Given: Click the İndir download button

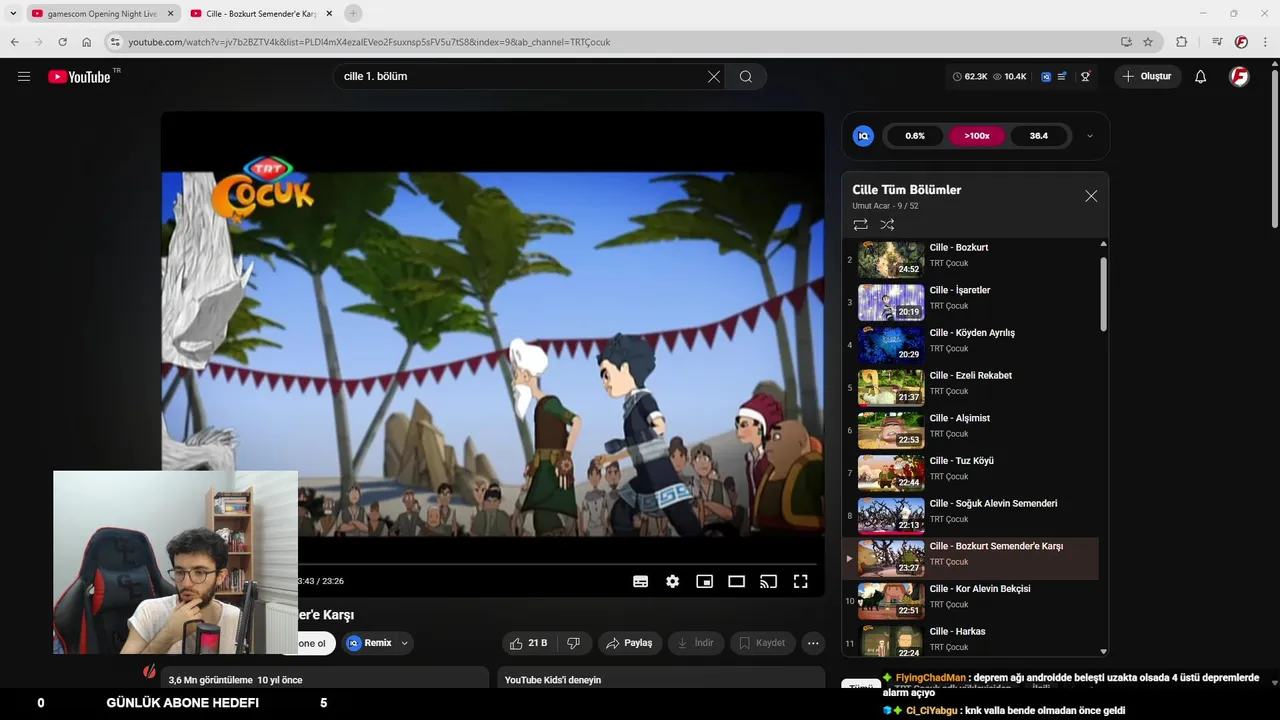Looking at the screenshot, I should 696,643.
